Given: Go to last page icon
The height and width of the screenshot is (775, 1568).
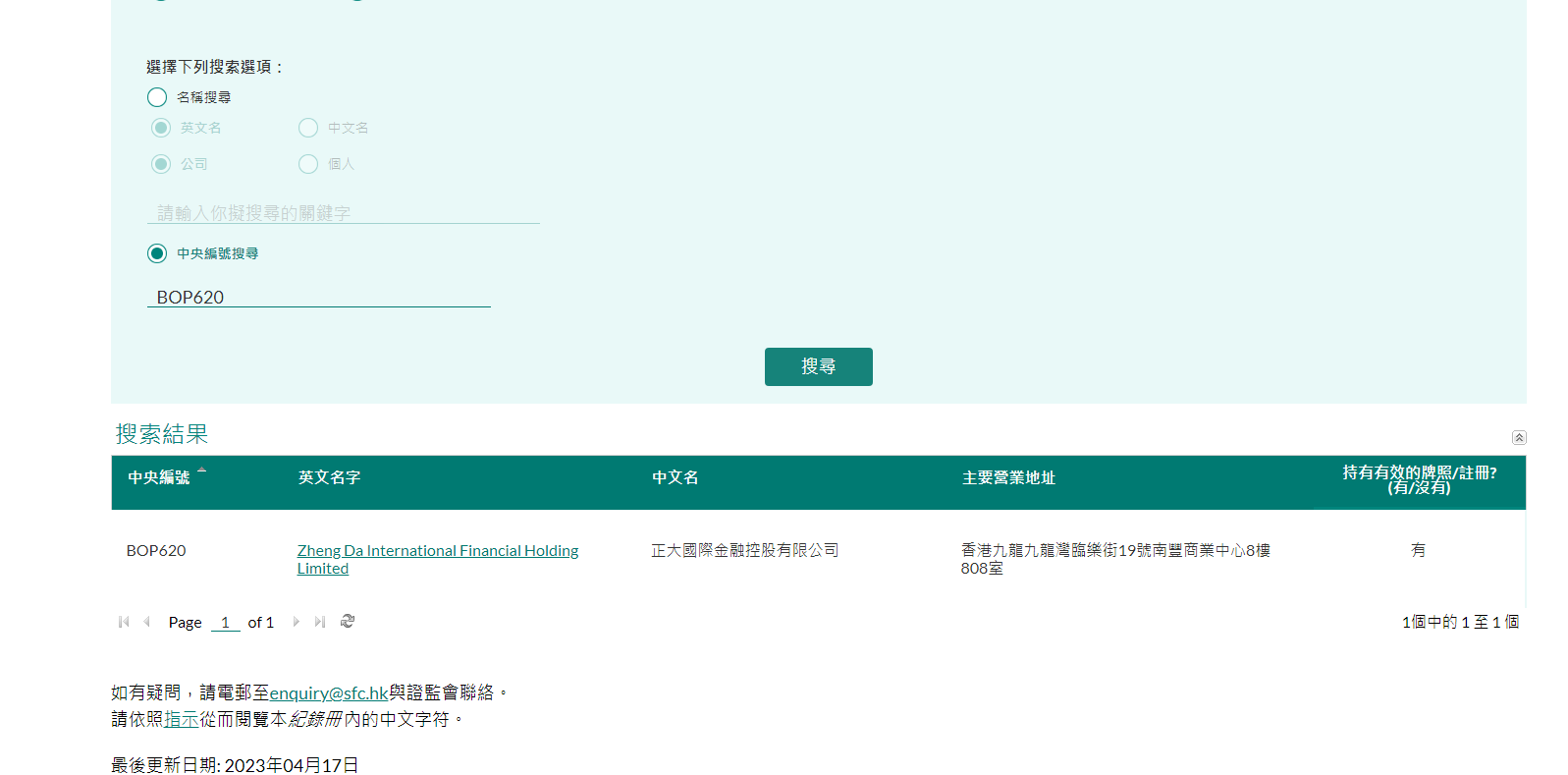Looking at the screenshot, I should click(320, 622).
